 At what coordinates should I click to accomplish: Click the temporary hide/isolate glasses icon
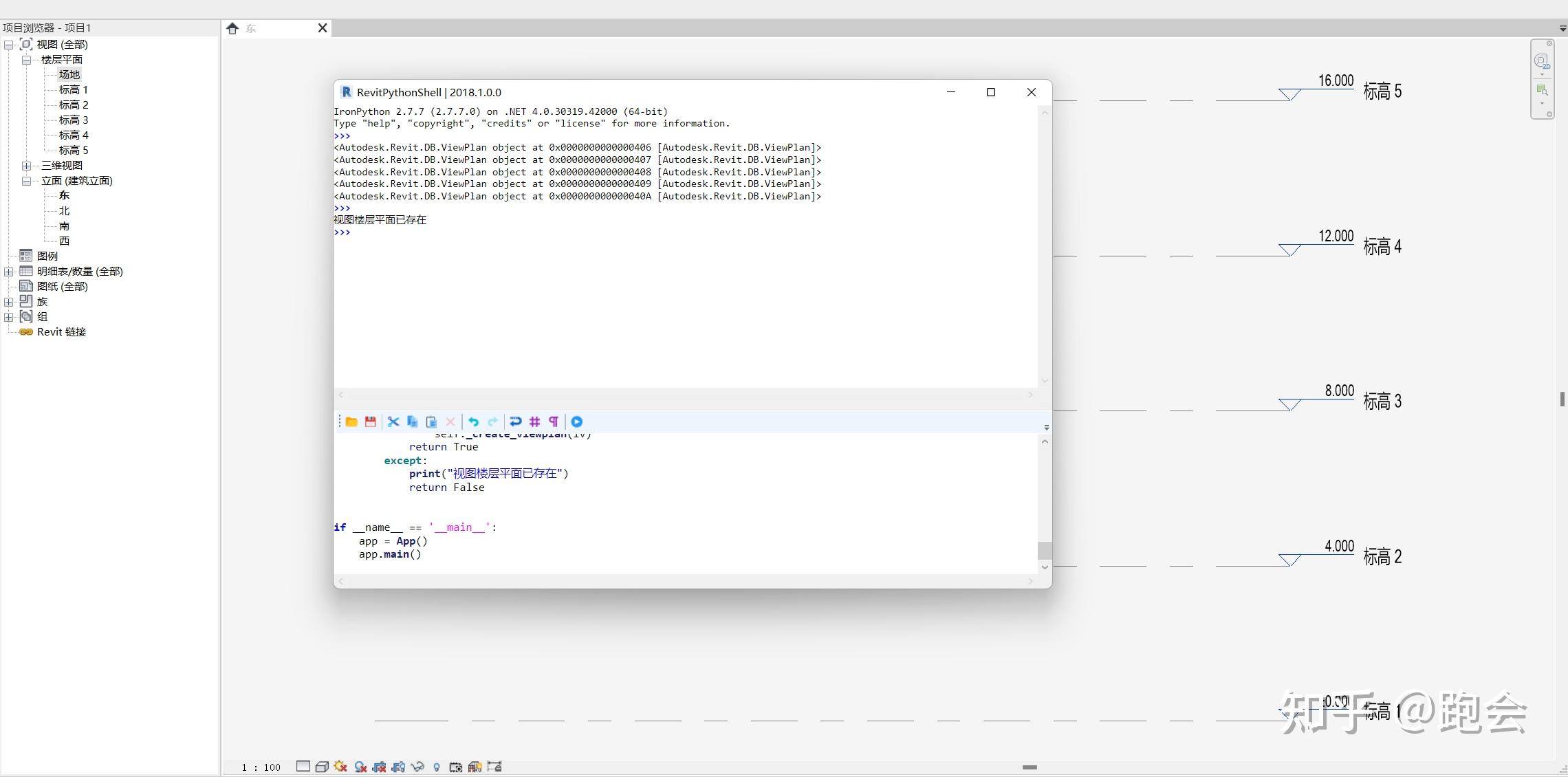click(417, 767)
